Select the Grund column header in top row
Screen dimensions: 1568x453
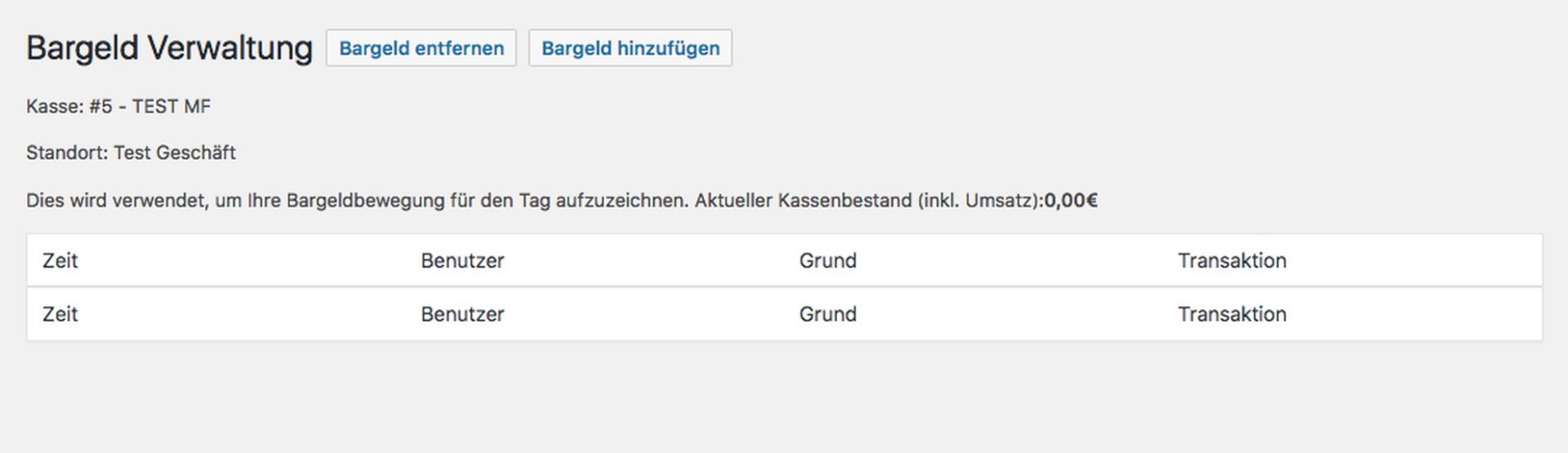tap(827, 261)
